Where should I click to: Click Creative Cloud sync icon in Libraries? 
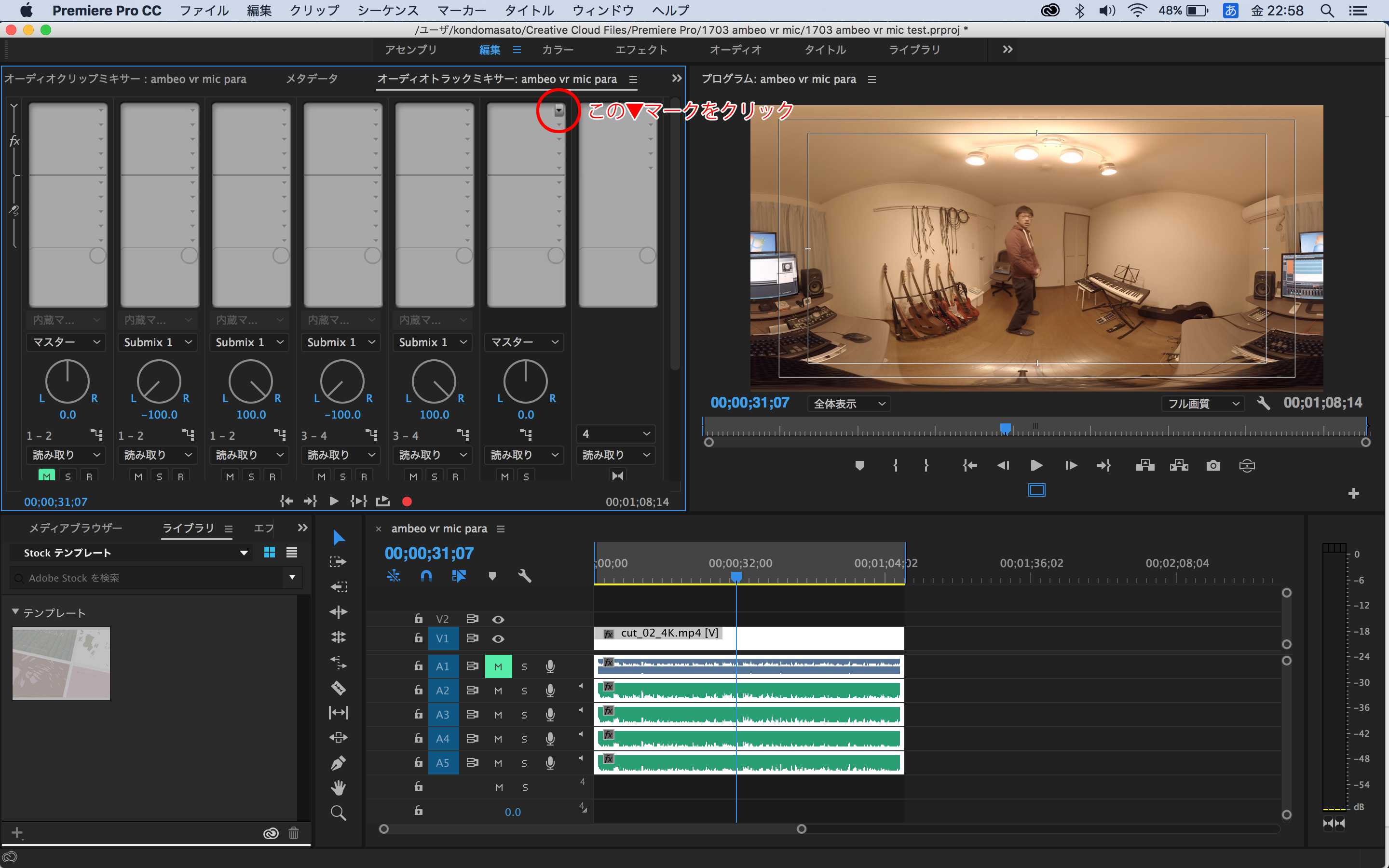click(271, 833)
